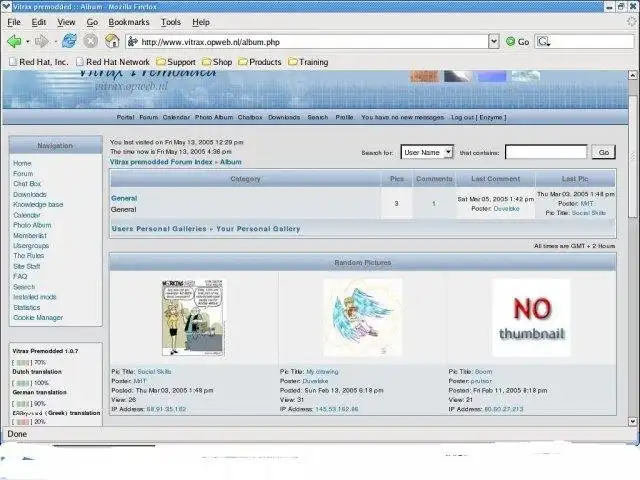Open the Shop bookmarks folder
Viewport: 640px width, 480px height.
click(x=217, y=62)
